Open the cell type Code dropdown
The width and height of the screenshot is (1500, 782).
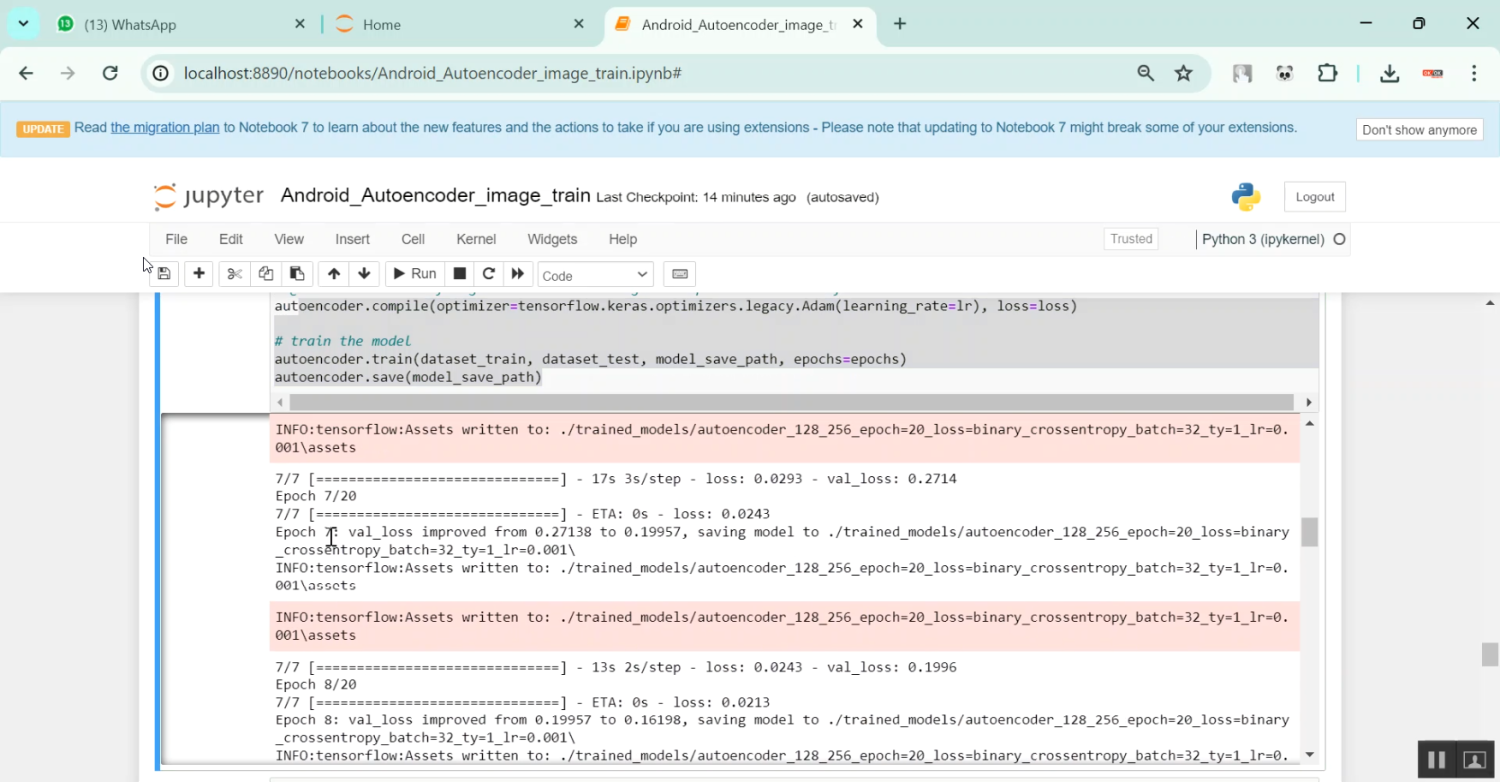click(595, 275)
